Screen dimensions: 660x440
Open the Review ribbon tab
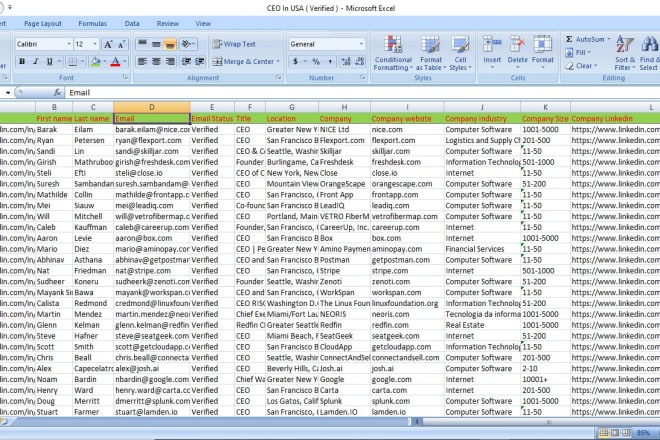click(x=168, y=24)
